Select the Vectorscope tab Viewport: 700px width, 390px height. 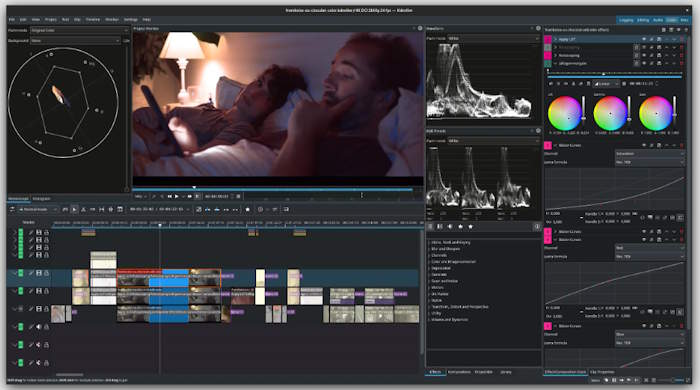click(19, 199)
